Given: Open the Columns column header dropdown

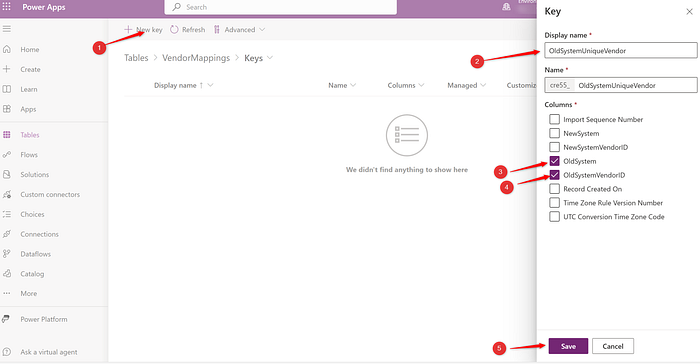Looking at the screenshot, I should (421, 85).
